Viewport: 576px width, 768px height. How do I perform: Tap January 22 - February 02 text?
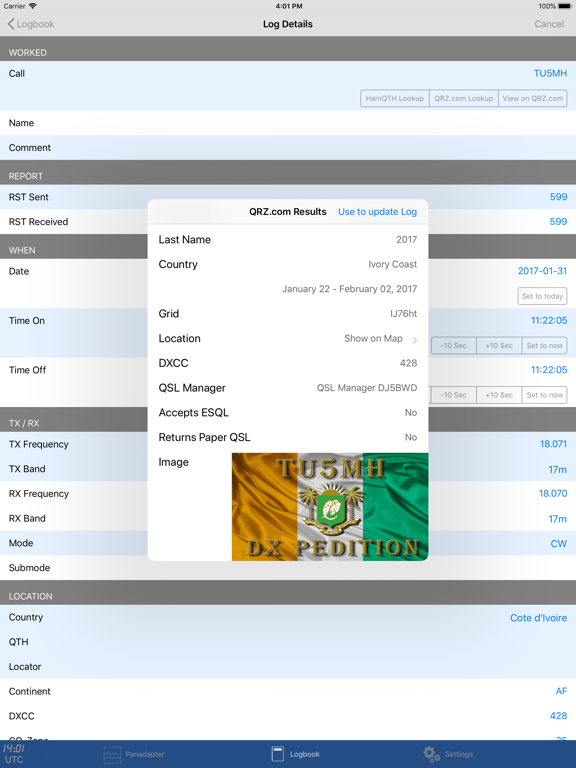point(349,289)
